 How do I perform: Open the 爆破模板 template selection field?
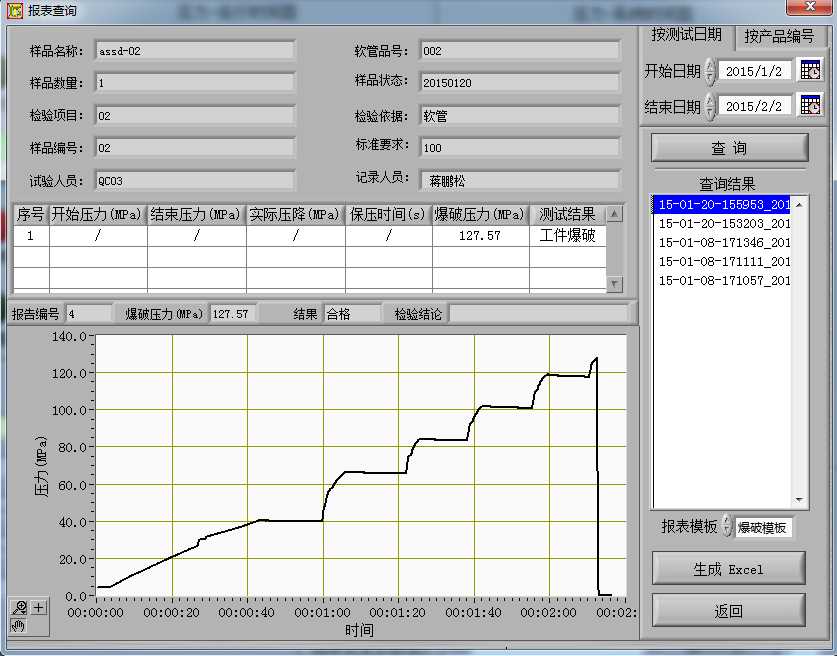click(764, 527)
